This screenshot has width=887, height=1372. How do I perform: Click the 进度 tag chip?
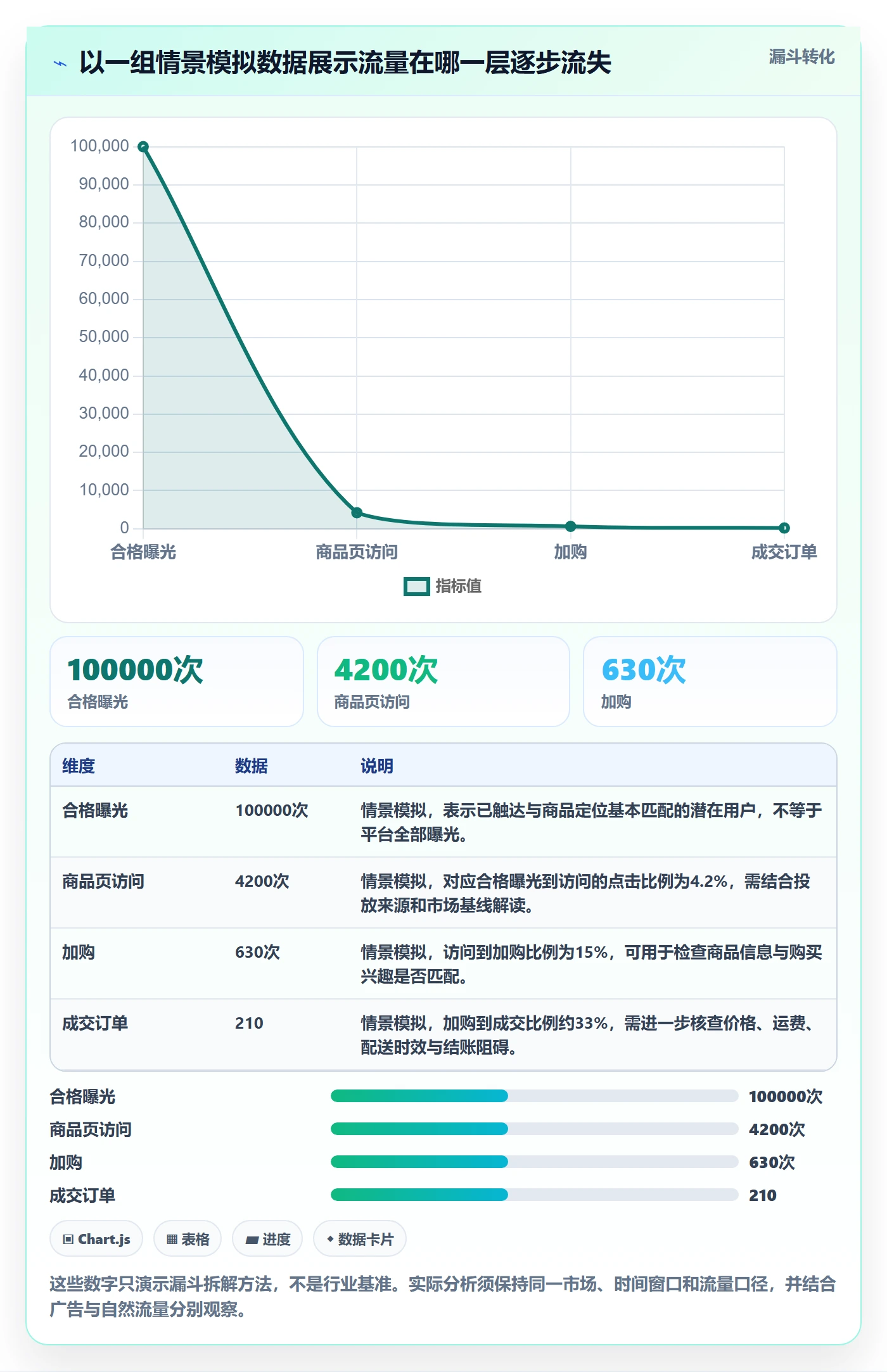coord(267,1239)
